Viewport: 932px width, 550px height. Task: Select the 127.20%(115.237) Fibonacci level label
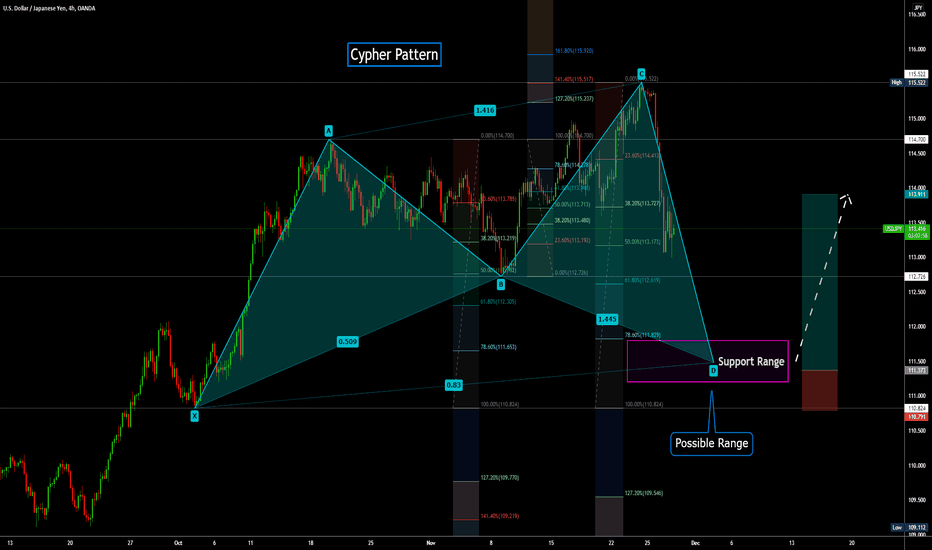(x=574, y=99)
